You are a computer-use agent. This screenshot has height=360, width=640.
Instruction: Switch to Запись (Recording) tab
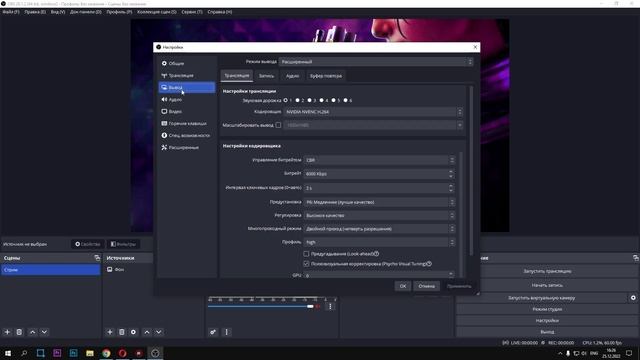point(267,76)
